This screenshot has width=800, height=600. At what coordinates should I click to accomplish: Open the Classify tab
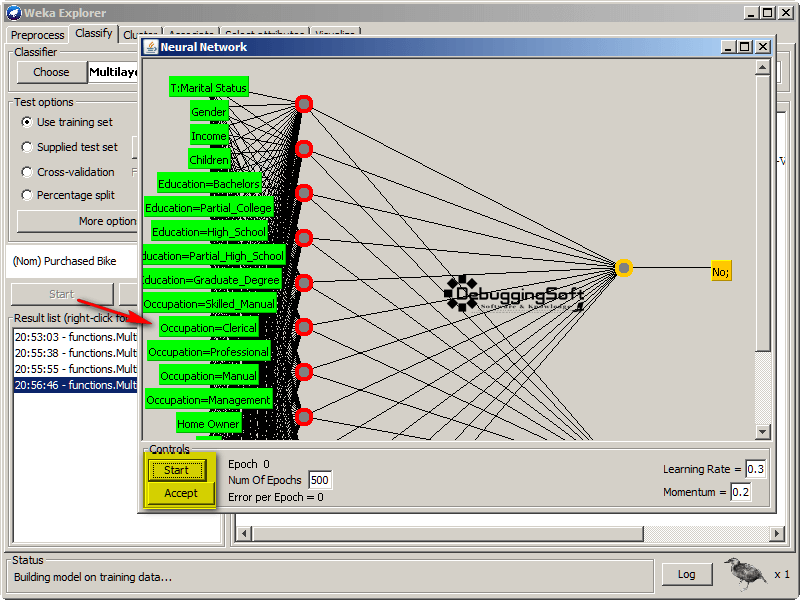tap(94, 34)
